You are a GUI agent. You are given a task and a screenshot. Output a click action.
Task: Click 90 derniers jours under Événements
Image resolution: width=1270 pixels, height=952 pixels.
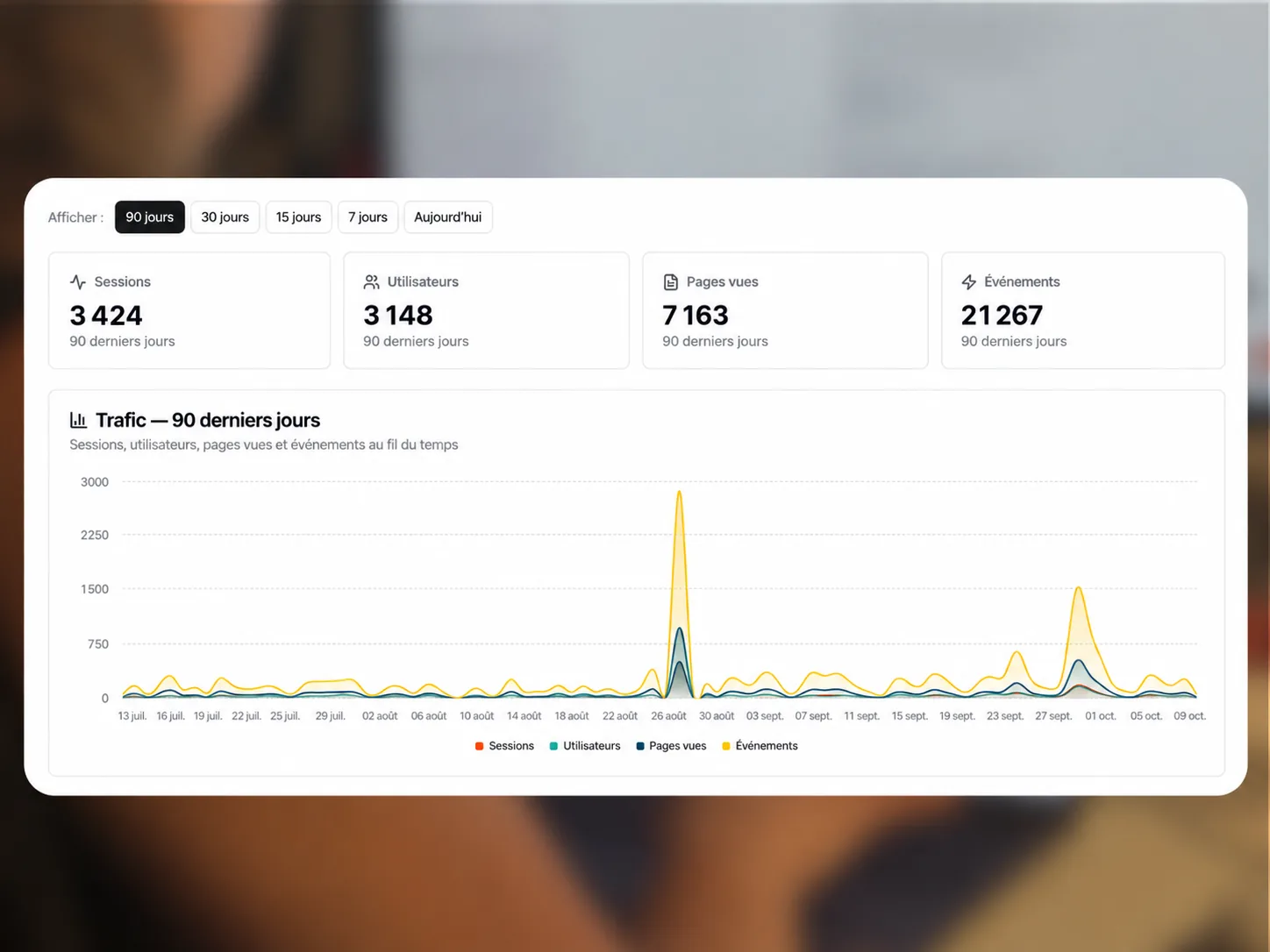click(x=1014, y=342)
